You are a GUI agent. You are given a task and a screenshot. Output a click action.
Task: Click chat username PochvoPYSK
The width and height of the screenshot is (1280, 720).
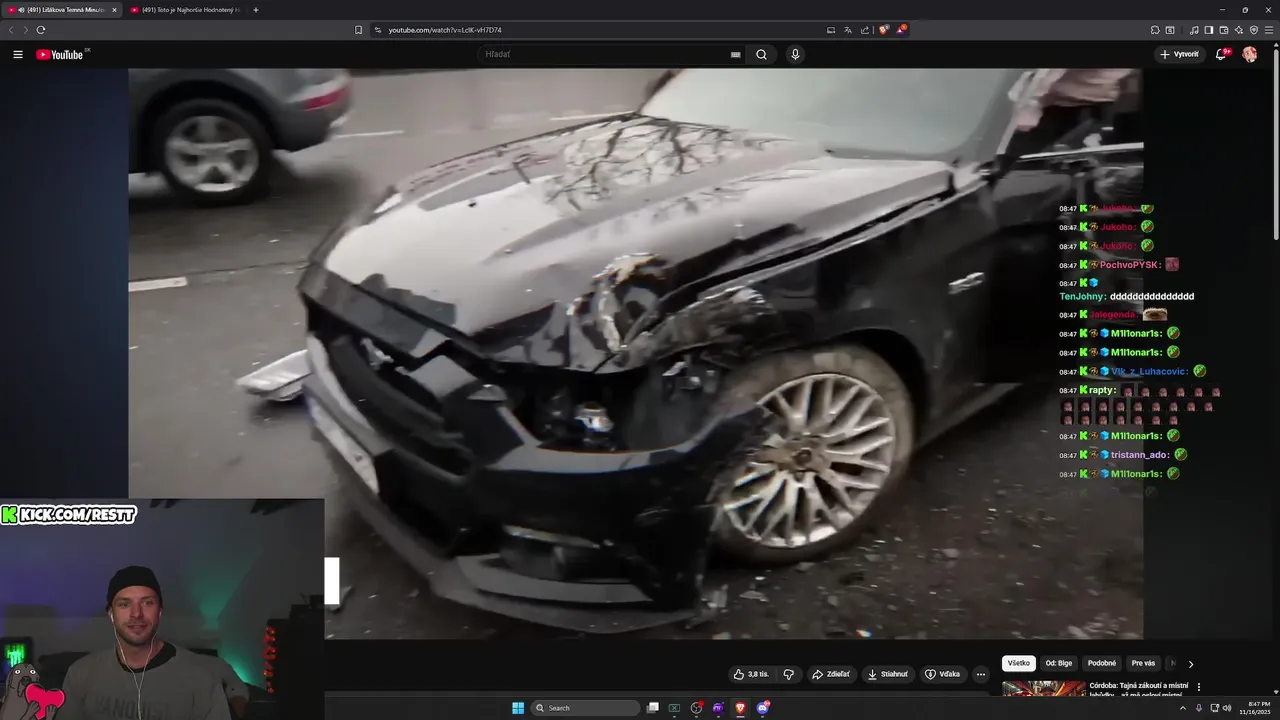[1129, 265]
